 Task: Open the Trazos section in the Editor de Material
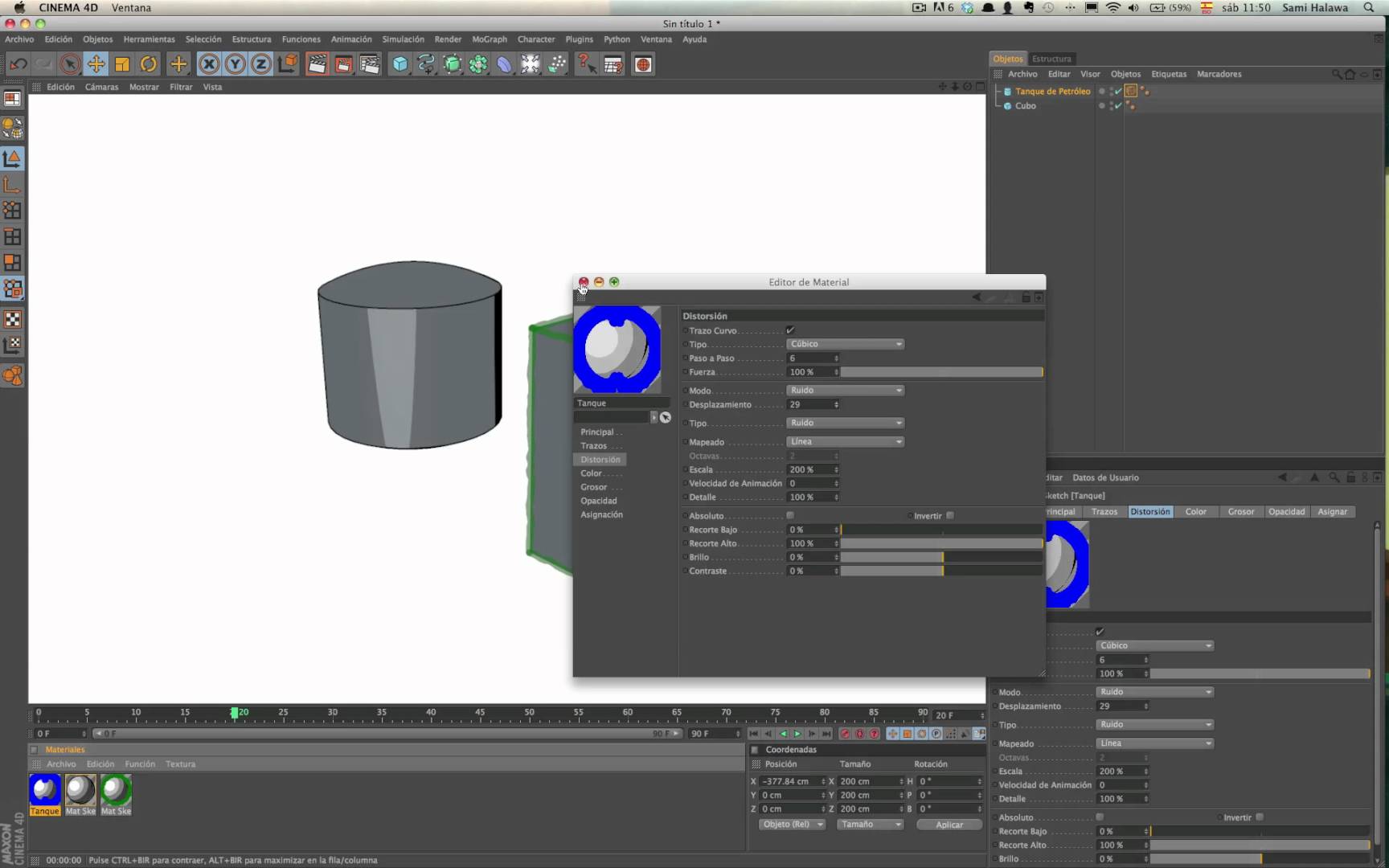[594, 446]
